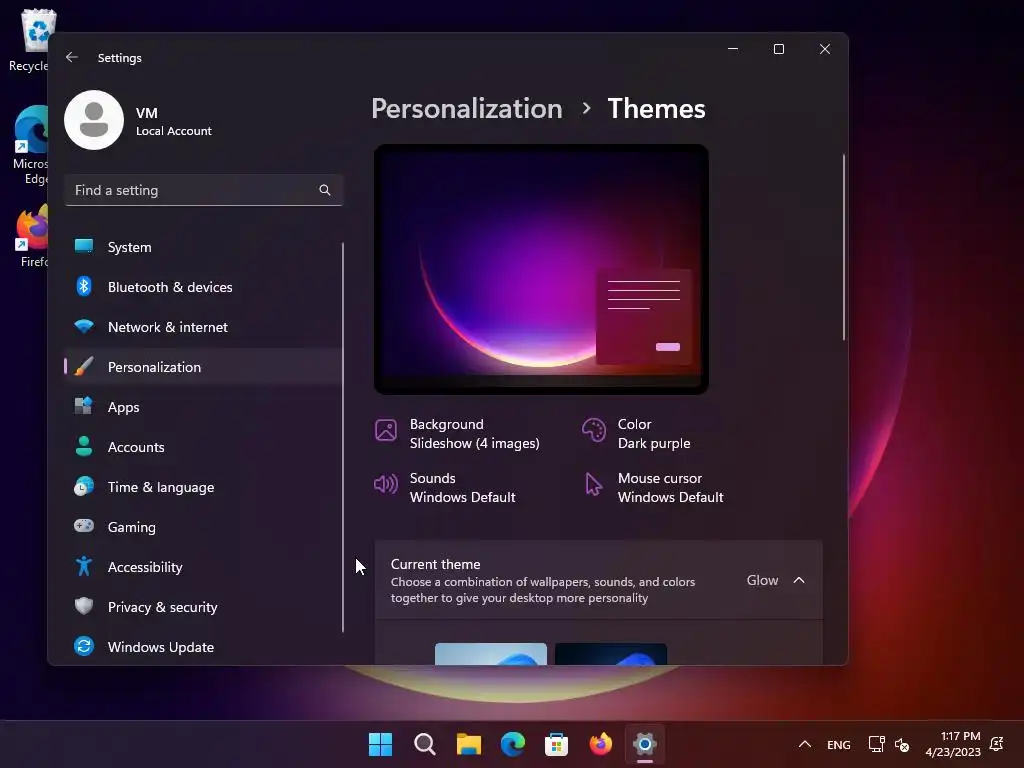
Task: Open the Windows Start menu
Action: coord(381,744)
